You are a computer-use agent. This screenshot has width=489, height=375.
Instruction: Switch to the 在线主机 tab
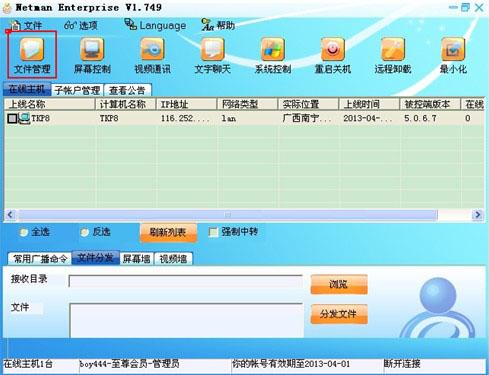(x=27, y=89)
